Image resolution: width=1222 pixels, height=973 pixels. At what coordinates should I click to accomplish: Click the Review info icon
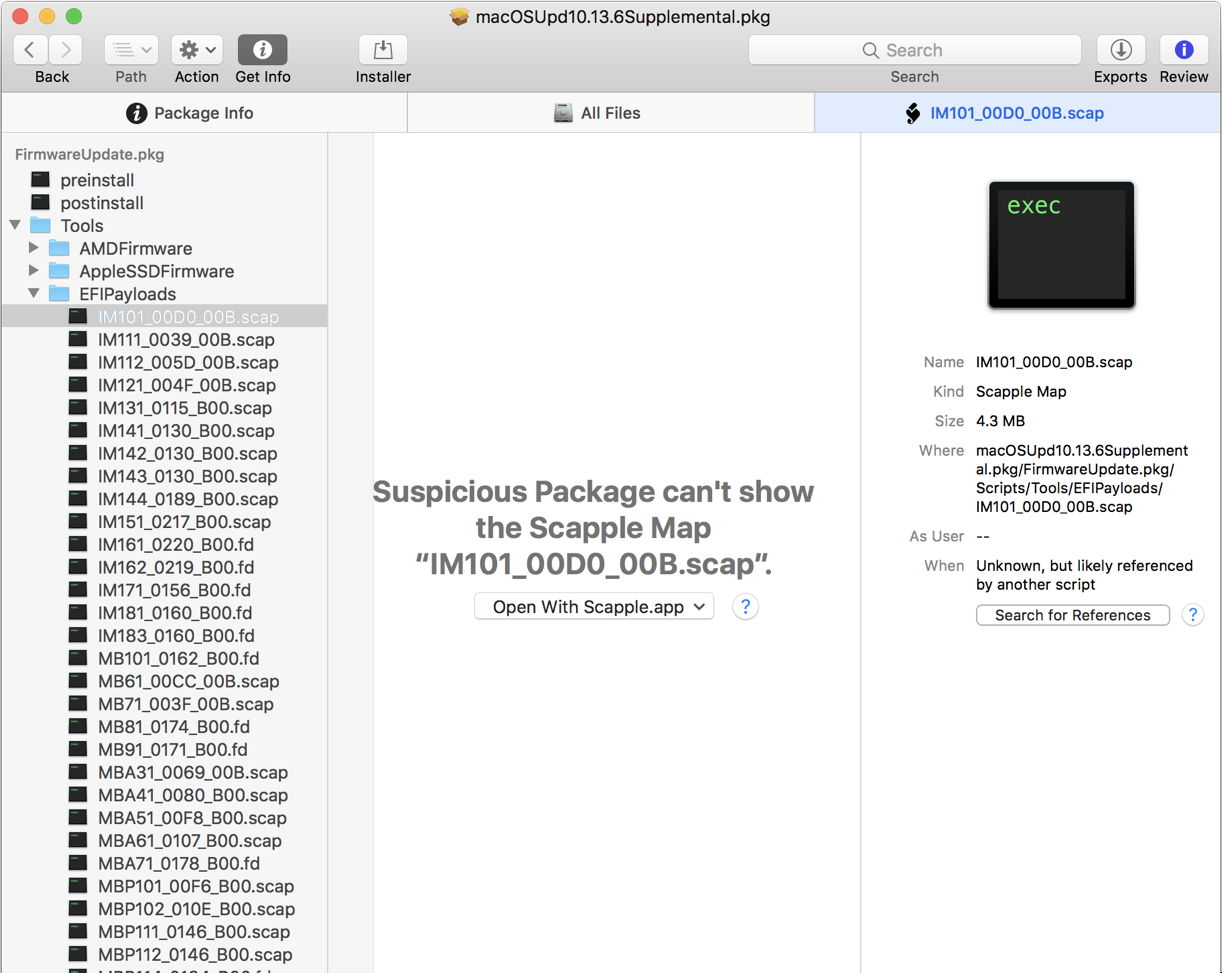(x=1184, y=50)
